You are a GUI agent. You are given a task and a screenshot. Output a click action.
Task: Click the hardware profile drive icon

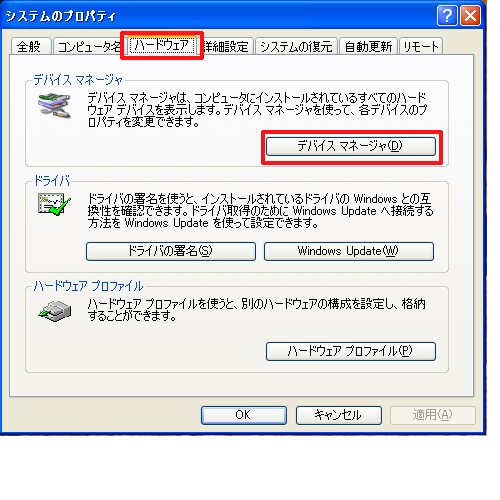(x=55, y=311)
